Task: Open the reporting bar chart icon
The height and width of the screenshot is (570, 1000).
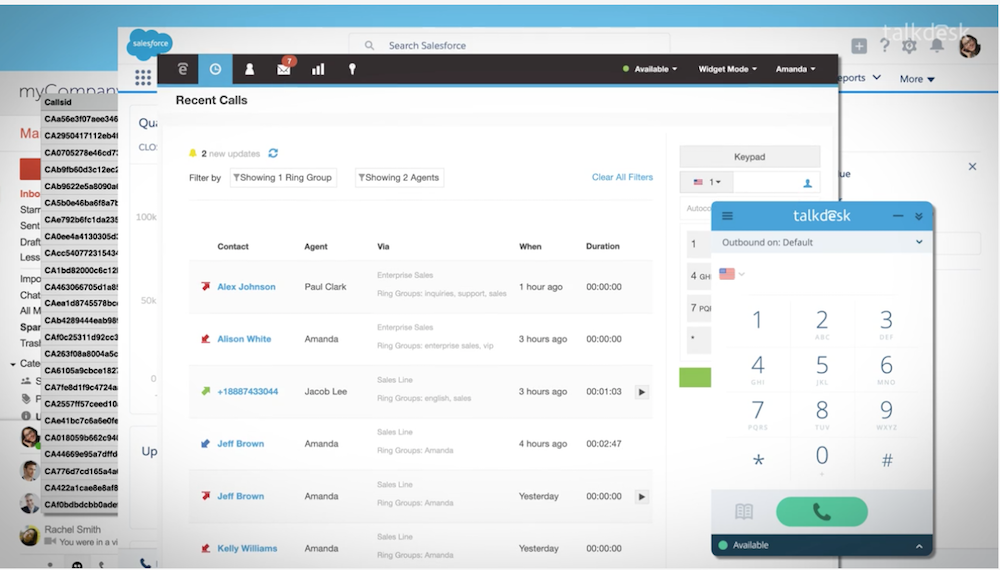Action: pos(318,69)
